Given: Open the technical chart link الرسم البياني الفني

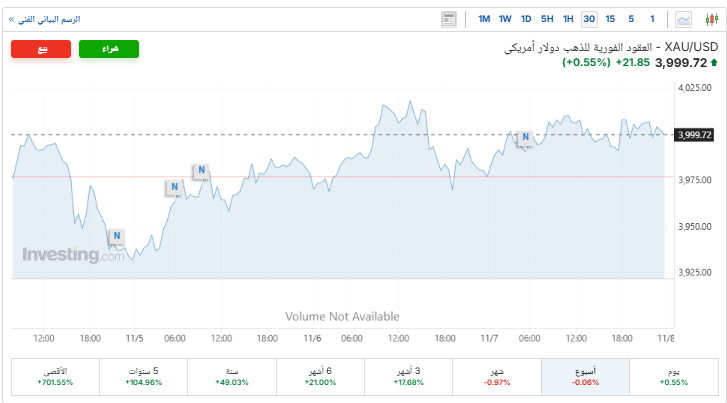Looking at the screenshot, I should (x=47, y=19).
